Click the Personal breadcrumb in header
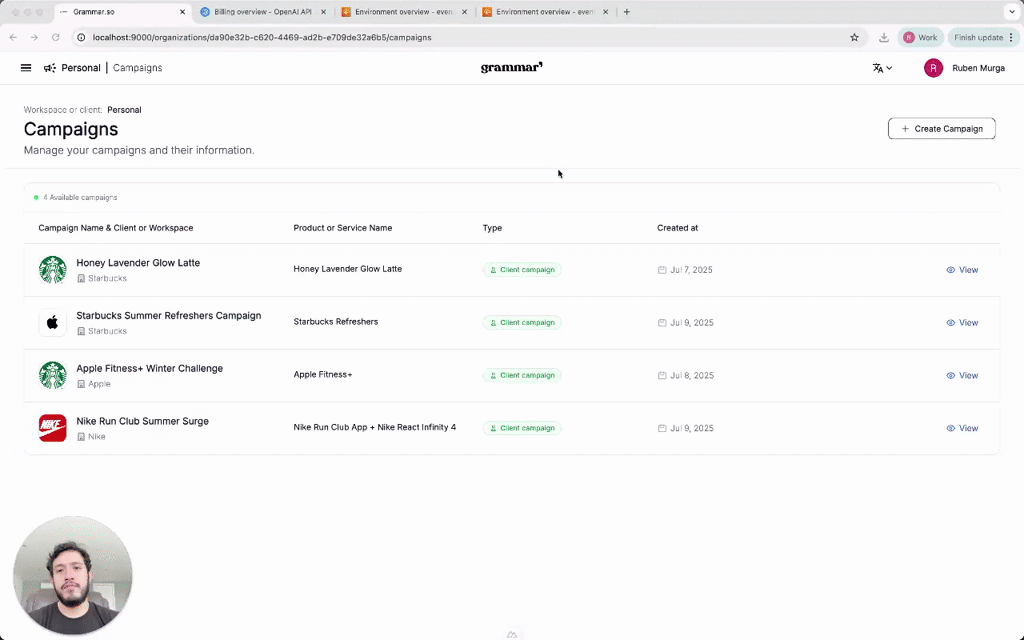 coord(81,68)
